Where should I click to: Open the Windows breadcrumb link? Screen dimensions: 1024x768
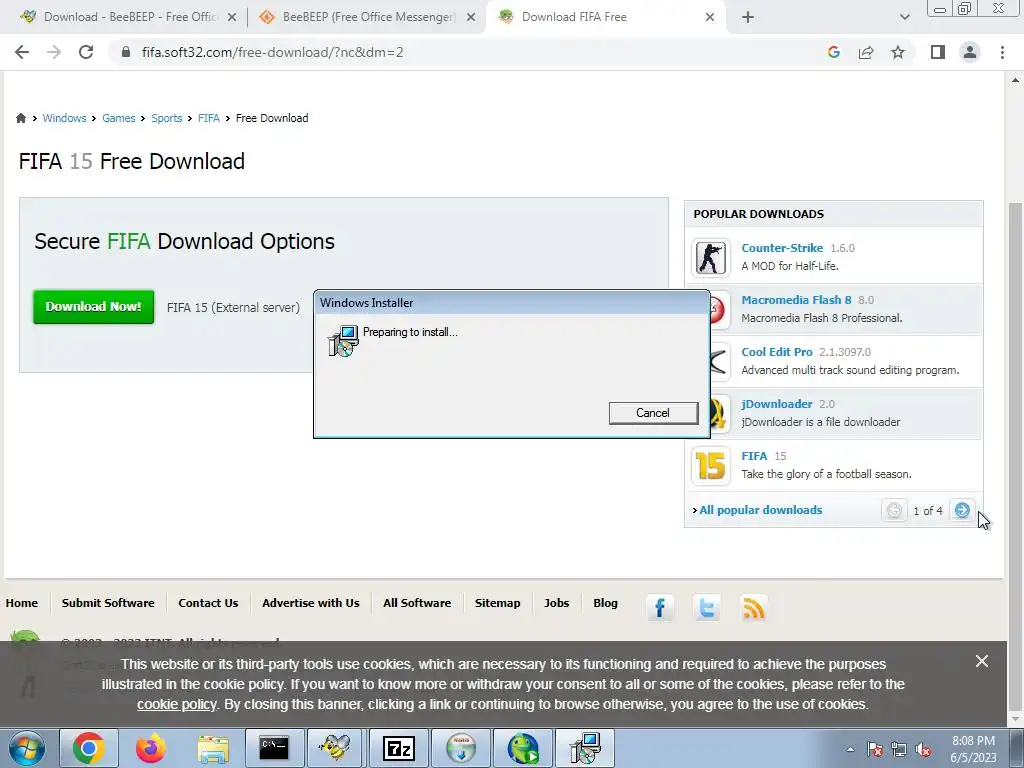64,118
